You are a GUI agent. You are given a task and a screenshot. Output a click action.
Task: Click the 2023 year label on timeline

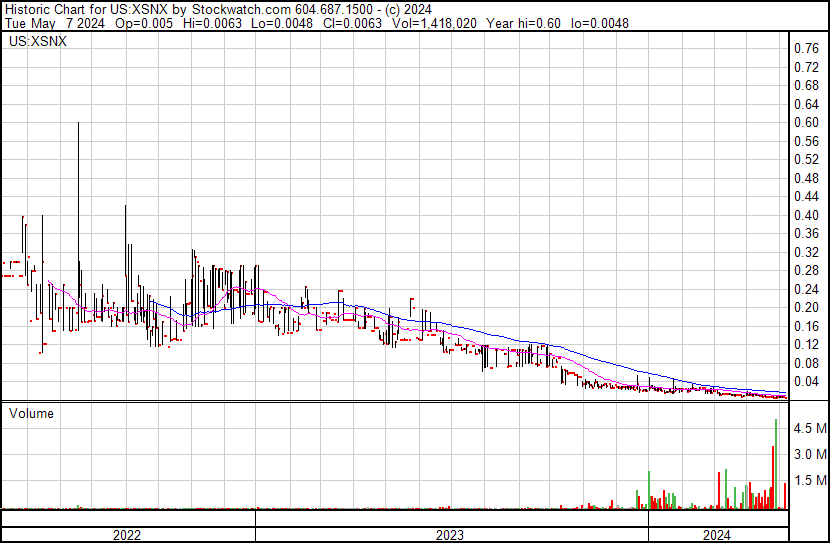[x=450, y=535]
